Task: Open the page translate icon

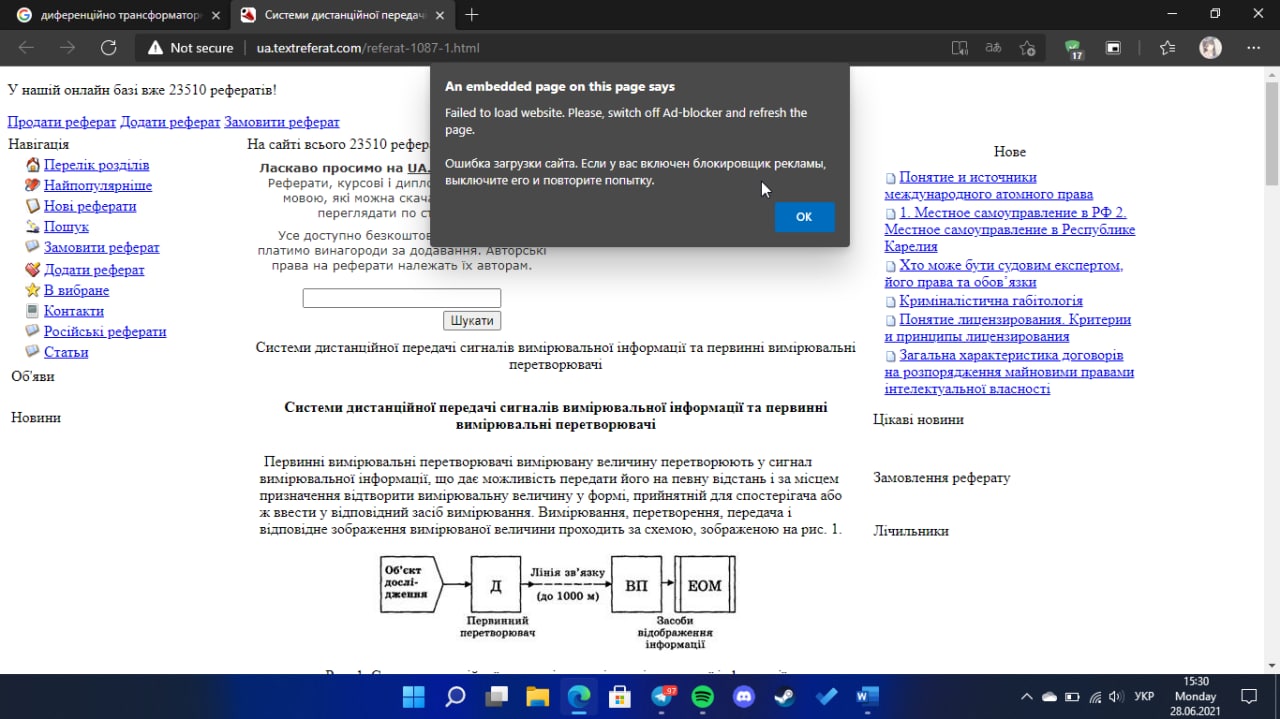Action: pos(993,47)
